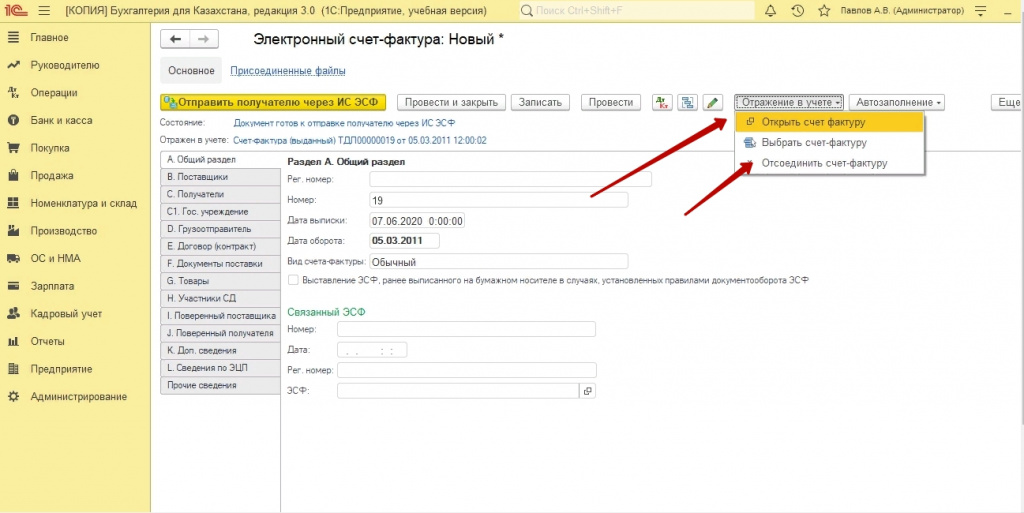Click the Записать button
The height and width of the screenshot is (513, 1024).
point(540,102)
